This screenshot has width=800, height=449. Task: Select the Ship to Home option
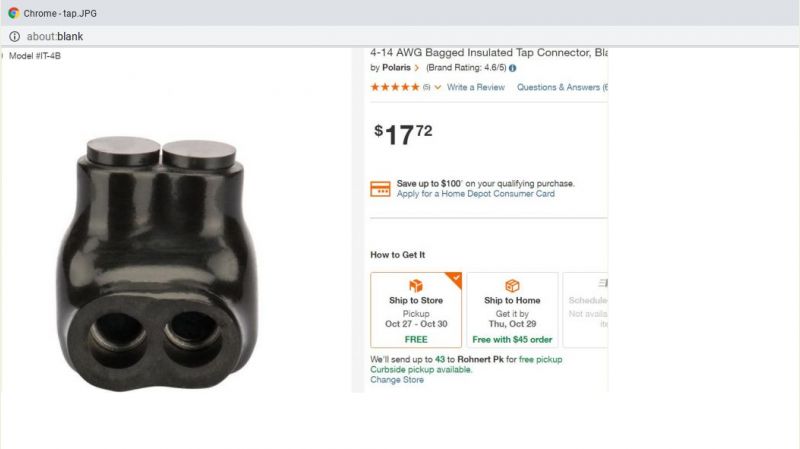pyautogui.click(x=512, y=310)
